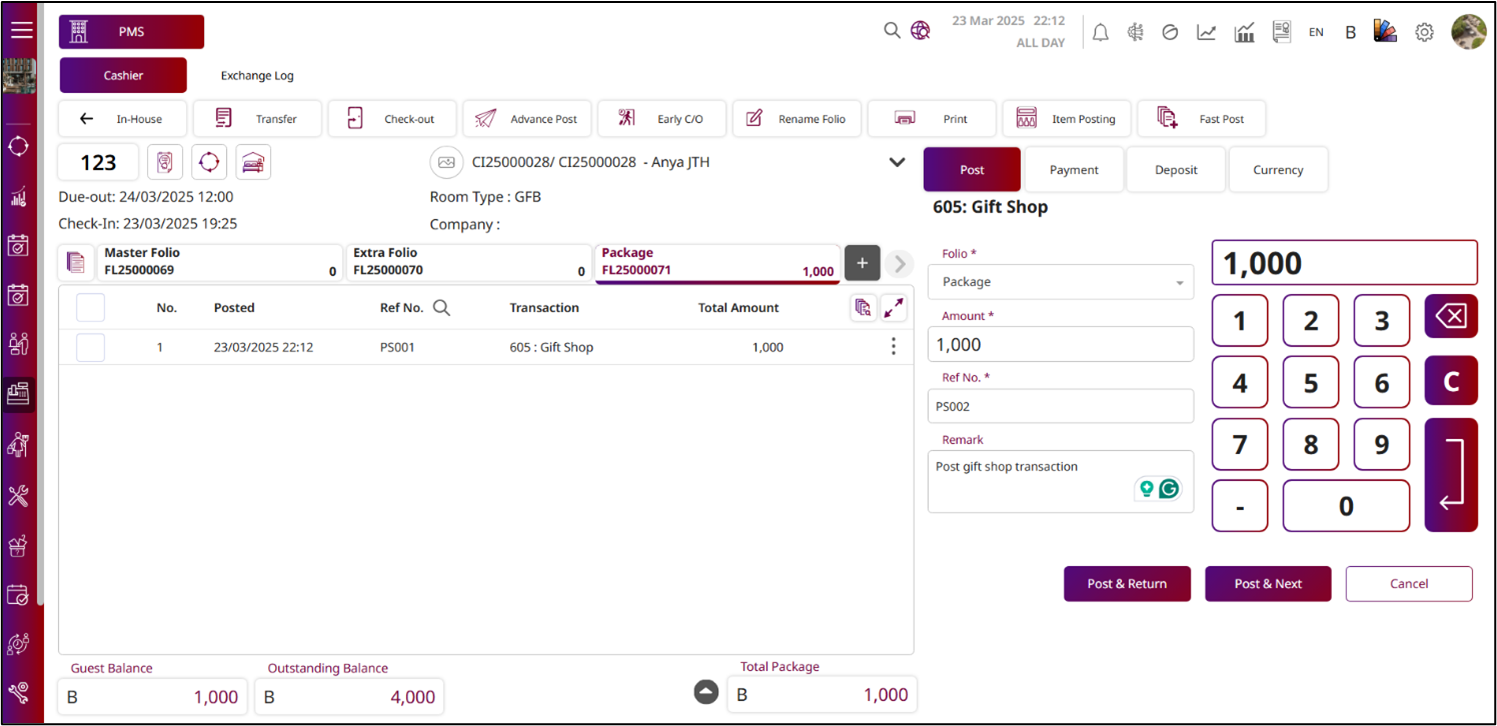Click the add folio plus button
Viewport: 1497px width, 726px height.
[862, 263]
